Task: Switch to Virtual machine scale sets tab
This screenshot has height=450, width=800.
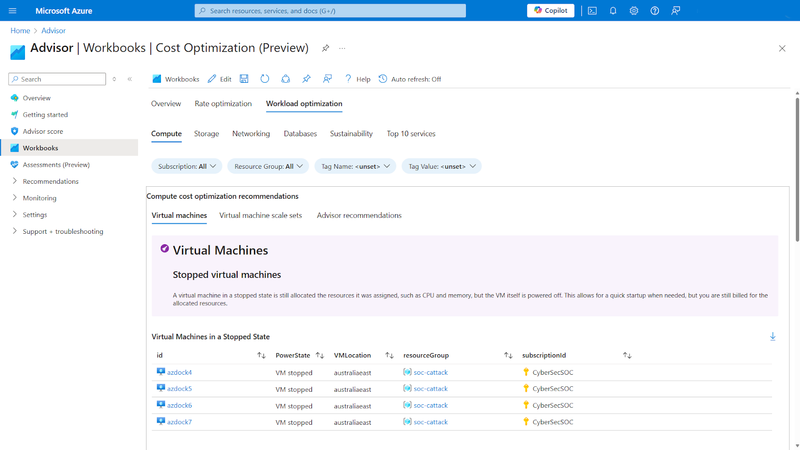Action: click(x=260, y=215)
